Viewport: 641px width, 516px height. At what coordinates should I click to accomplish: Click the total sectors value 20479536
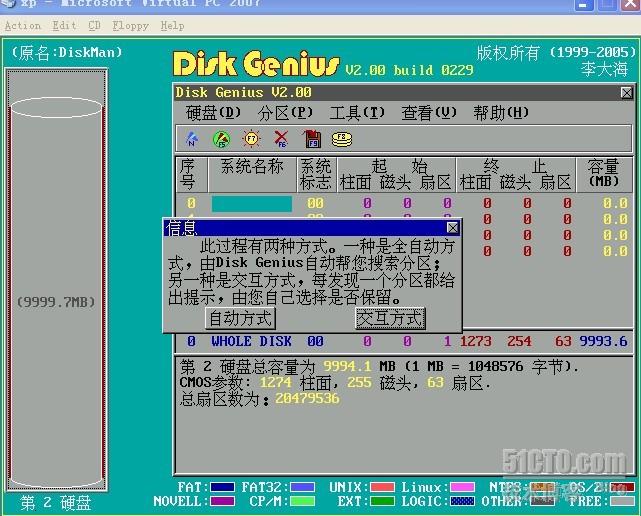point(307,399)
